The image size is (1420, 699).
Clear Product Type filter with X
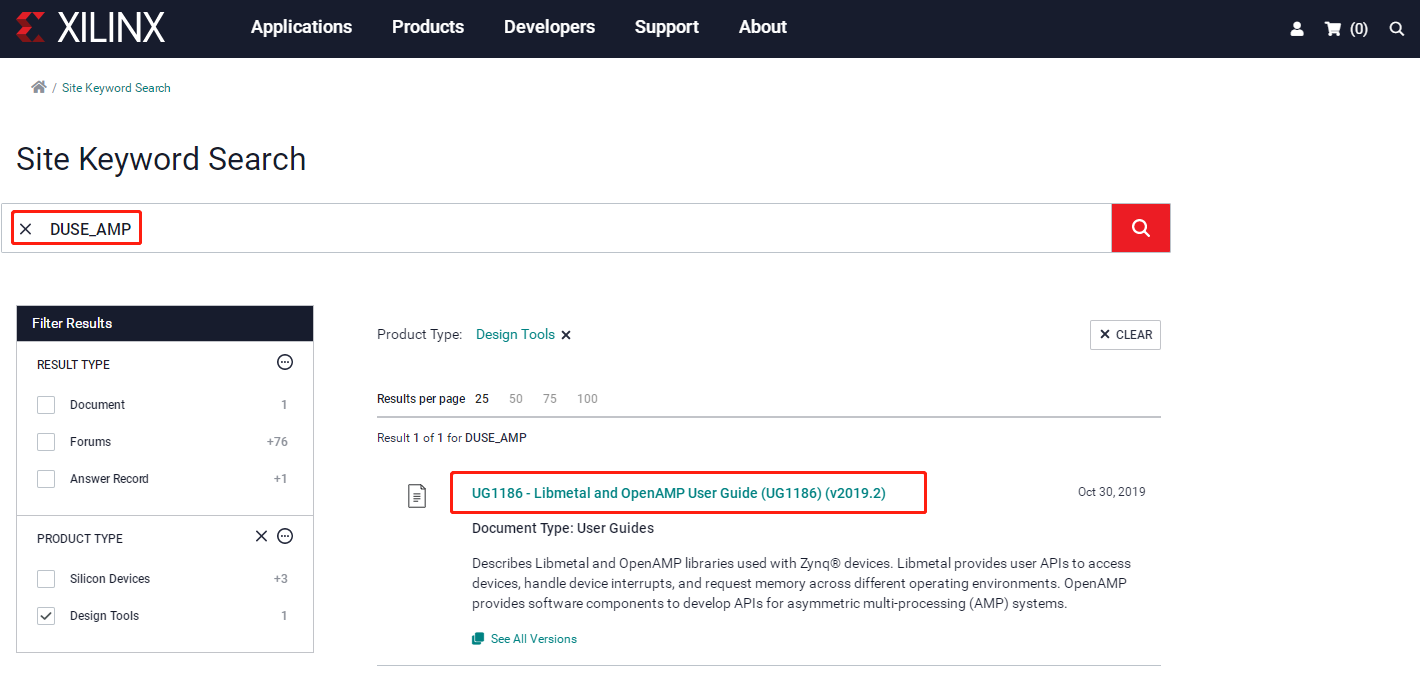[x=261, y=536]
